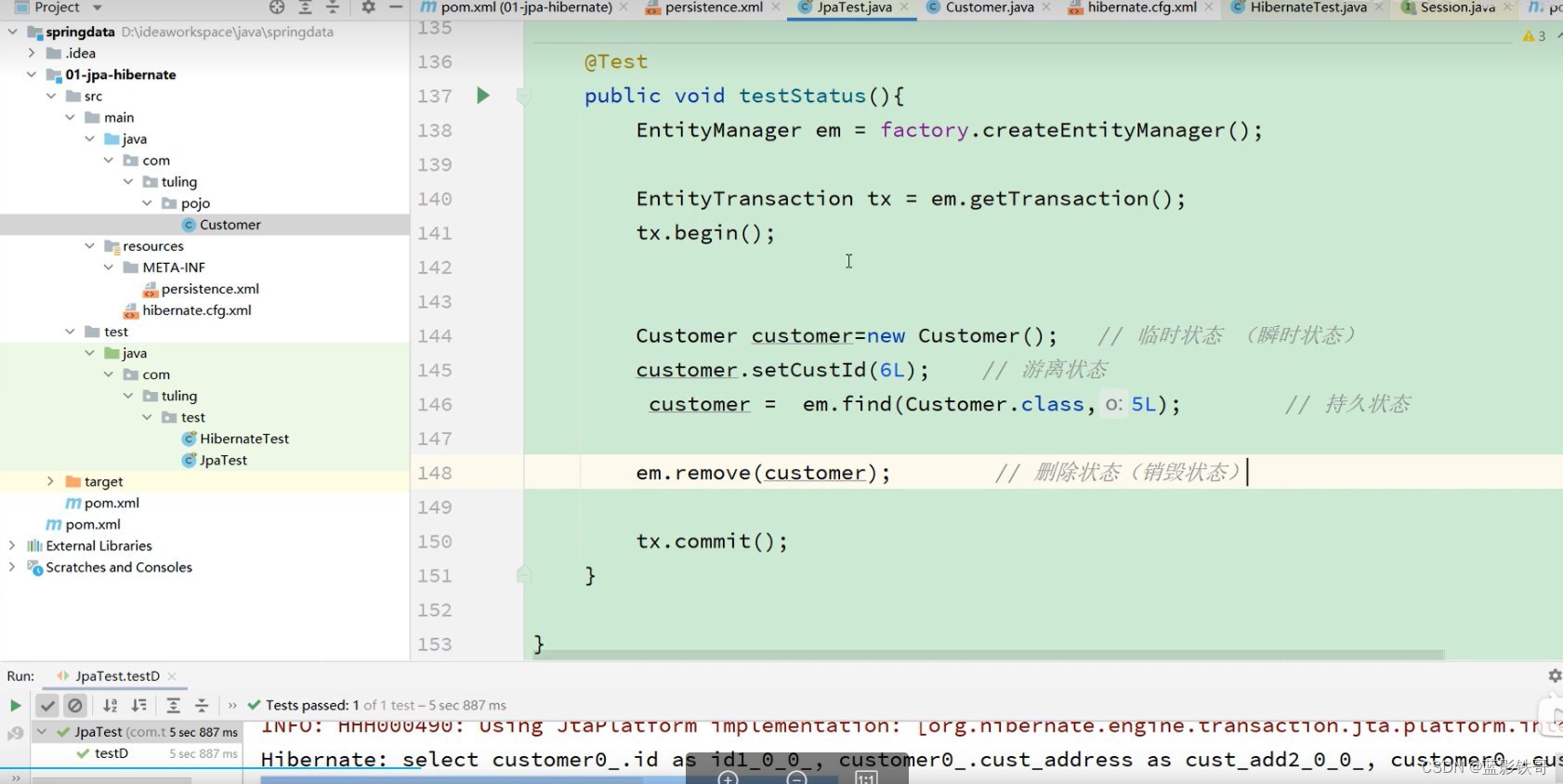Open HibernateTest class in project tree
The image size is (1563, 784).
click(x=244, y=438)
